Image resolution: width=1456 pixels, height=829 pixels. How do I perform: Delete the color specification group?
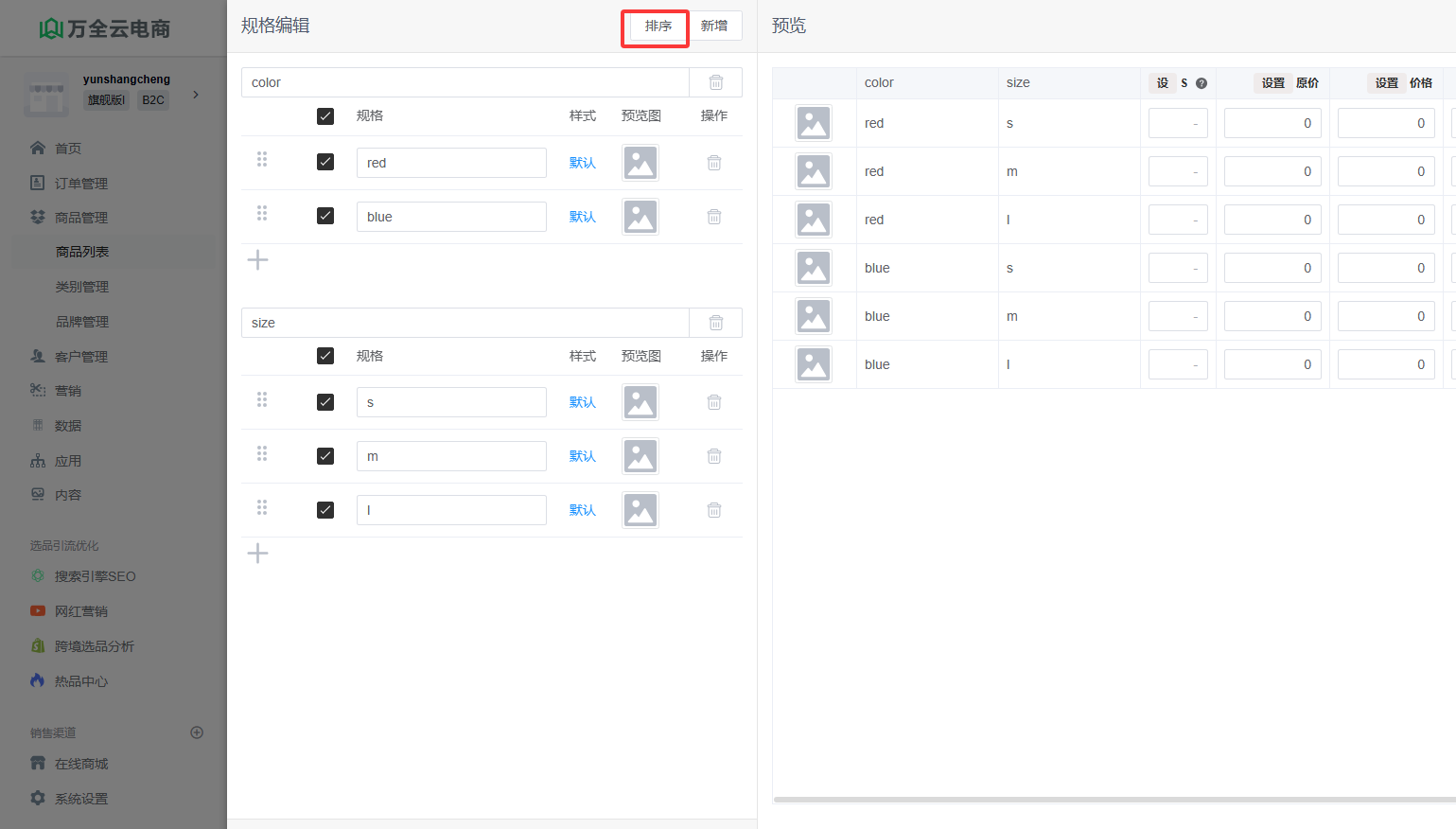(x=715, y=82)
